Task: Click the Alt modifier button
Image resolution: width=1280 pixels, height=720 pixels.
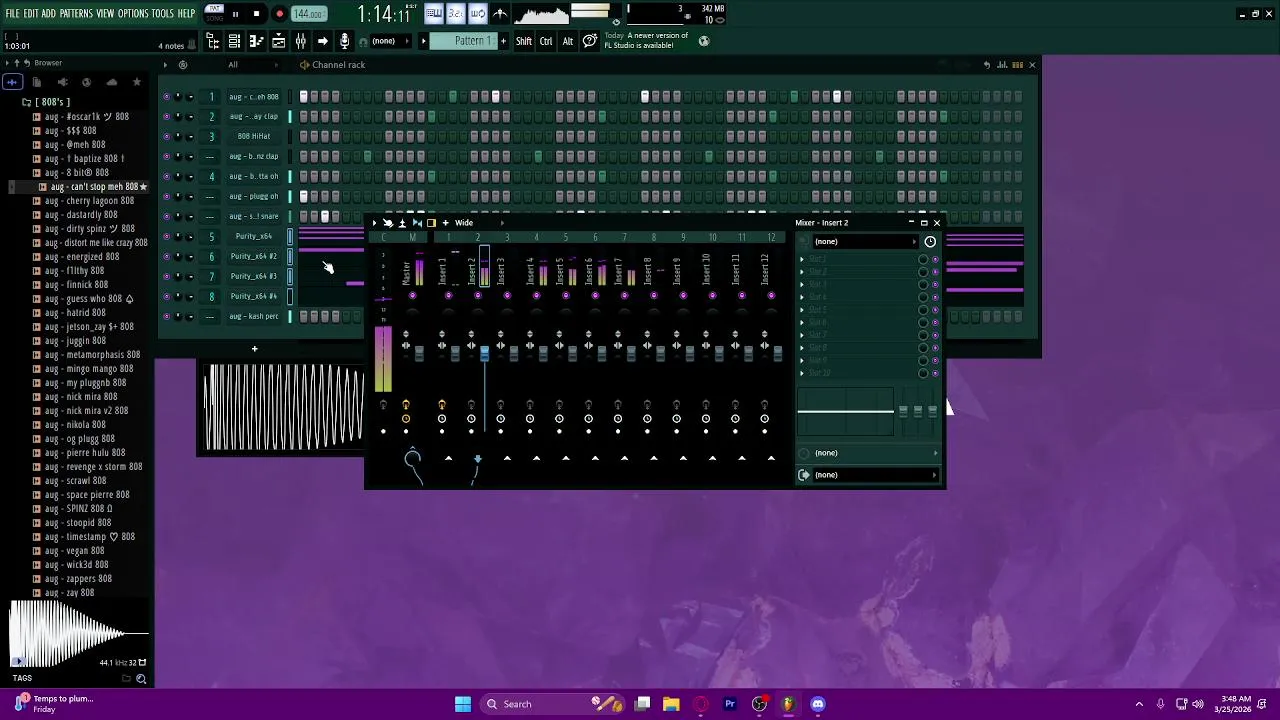Action: [x=568, y=41]
